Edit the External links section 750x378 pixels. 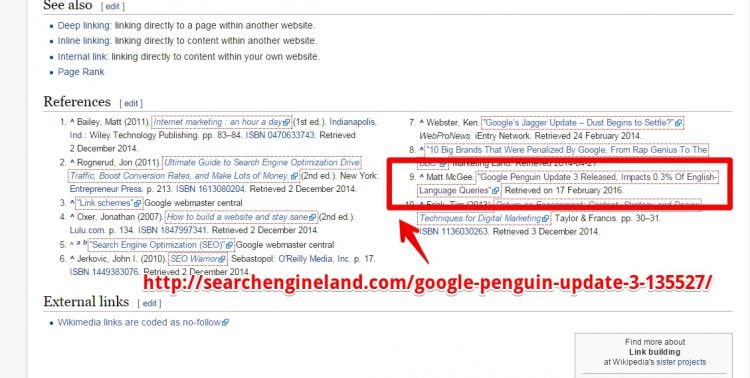tap(149, 303)
